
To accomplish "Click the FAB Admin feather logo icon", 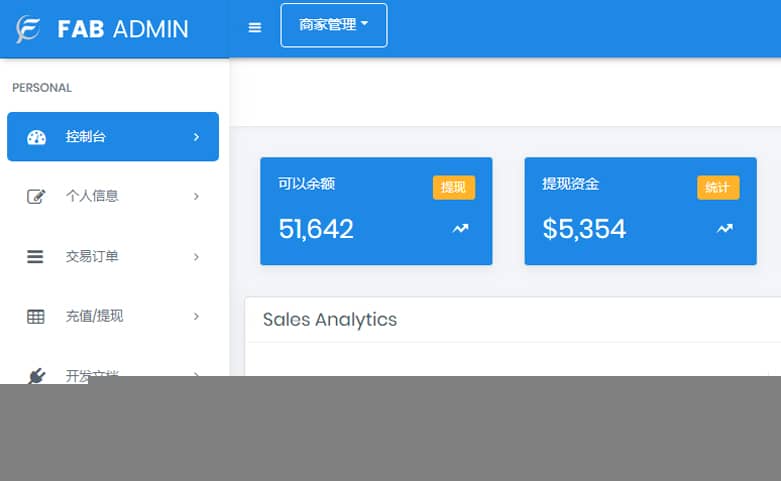I will [28, 29].
